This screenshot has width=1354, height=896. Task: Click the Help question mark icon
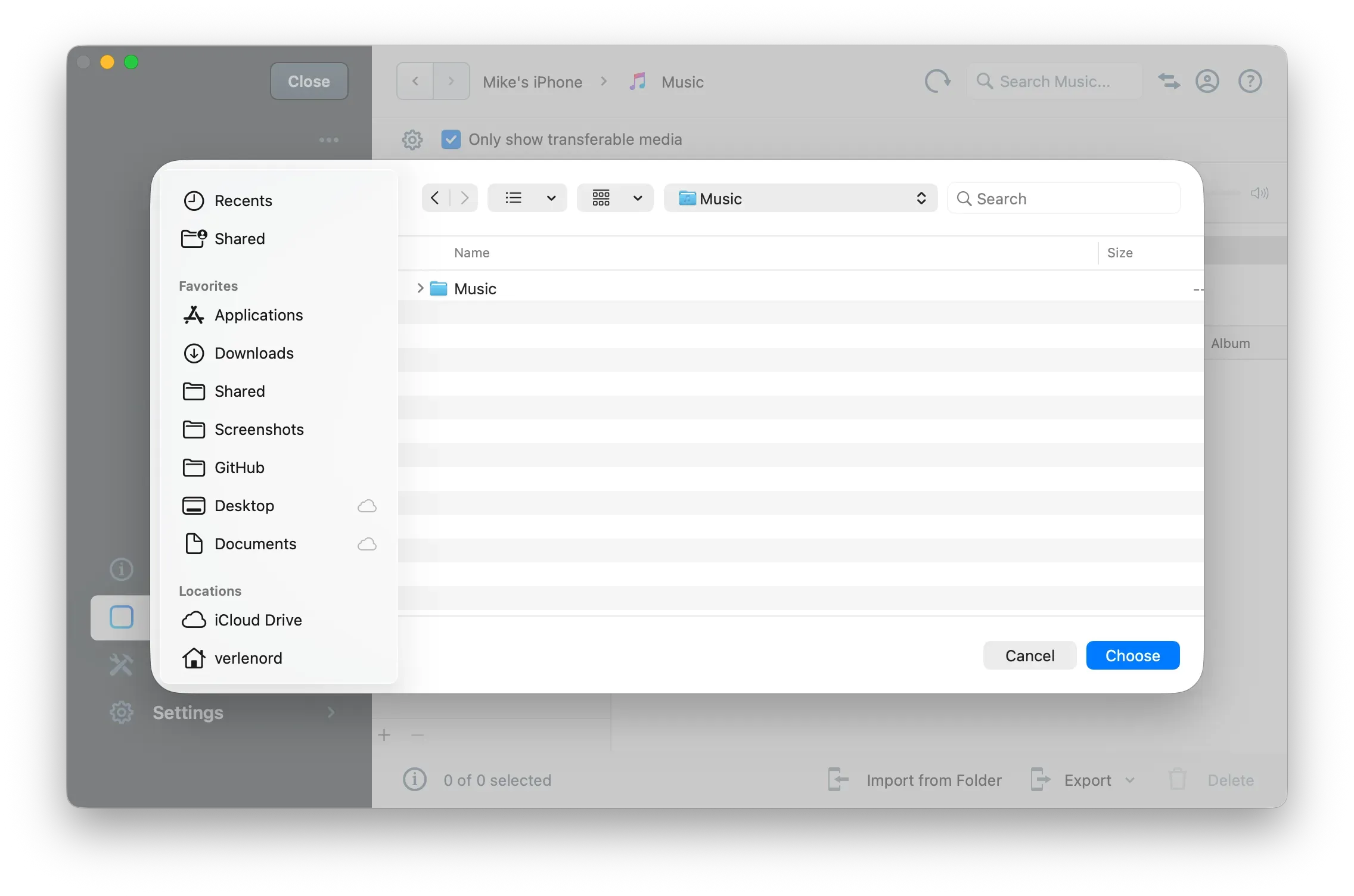(x=1250, y=81)
